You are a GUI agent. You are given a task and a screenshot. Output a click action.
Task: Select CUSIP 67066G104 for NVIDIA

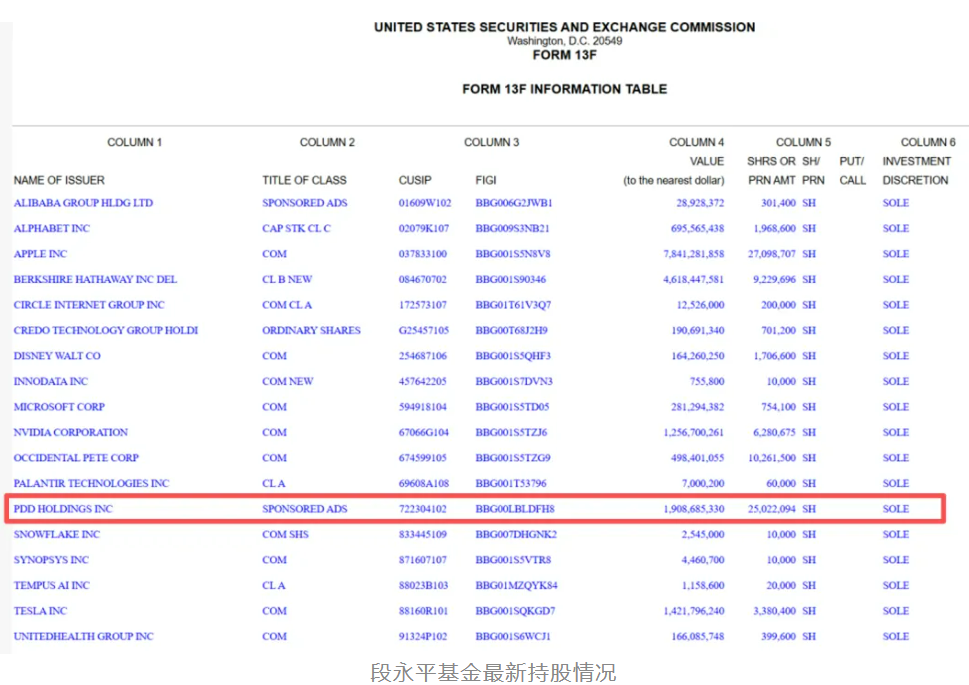pos(424,432)
